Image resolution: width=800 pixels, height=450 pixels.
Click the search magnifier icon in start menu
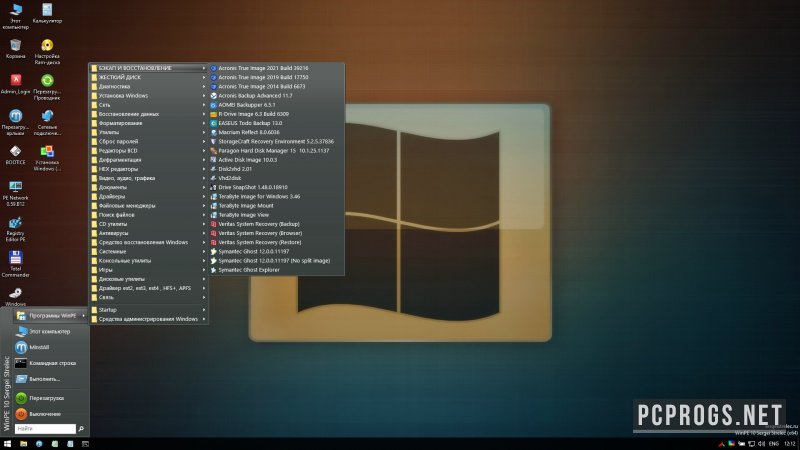tap(81, 429)
